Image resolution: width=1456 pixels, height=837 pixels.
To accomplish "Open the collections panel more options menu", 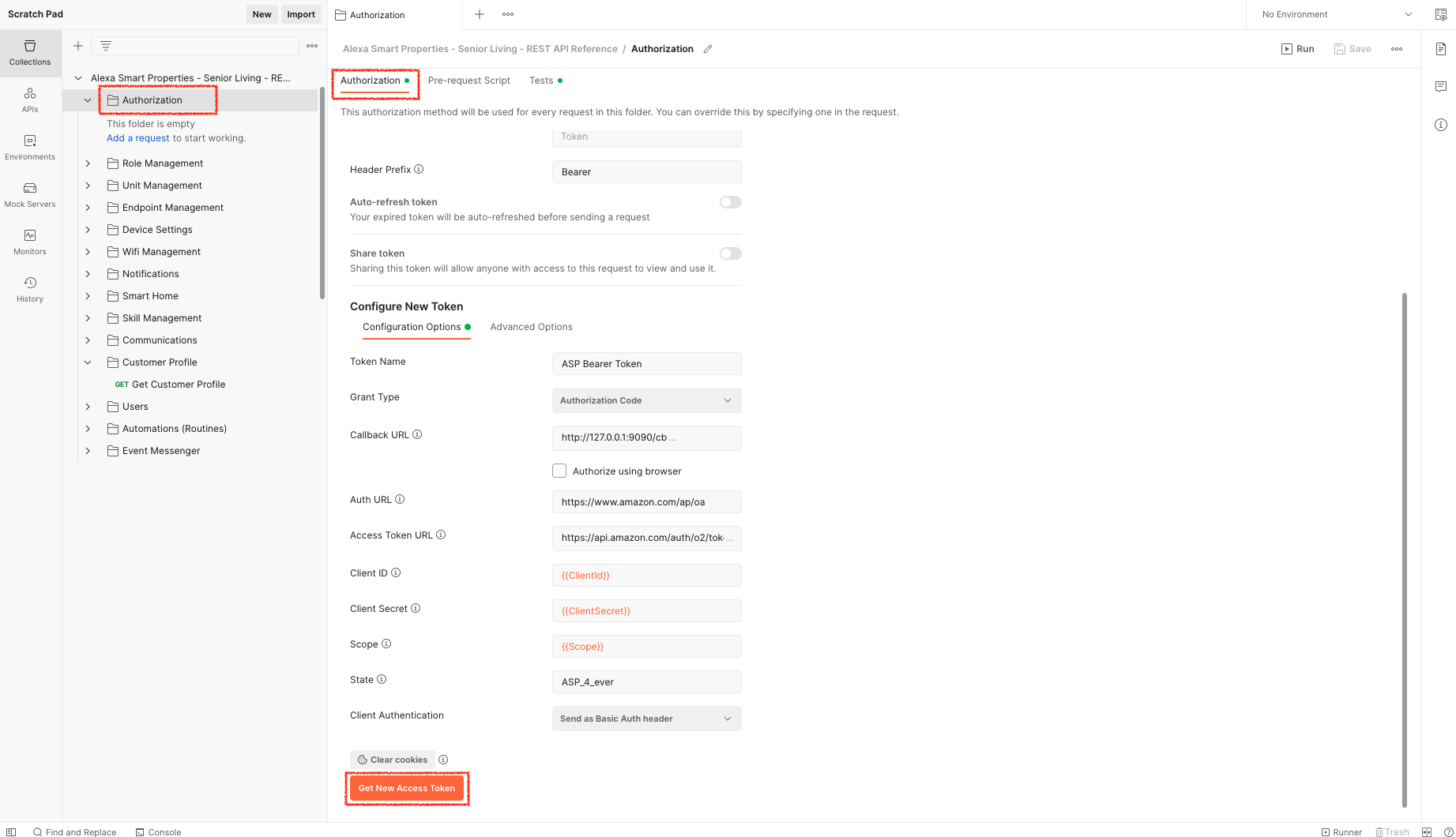I will click(x=312, y=46).
